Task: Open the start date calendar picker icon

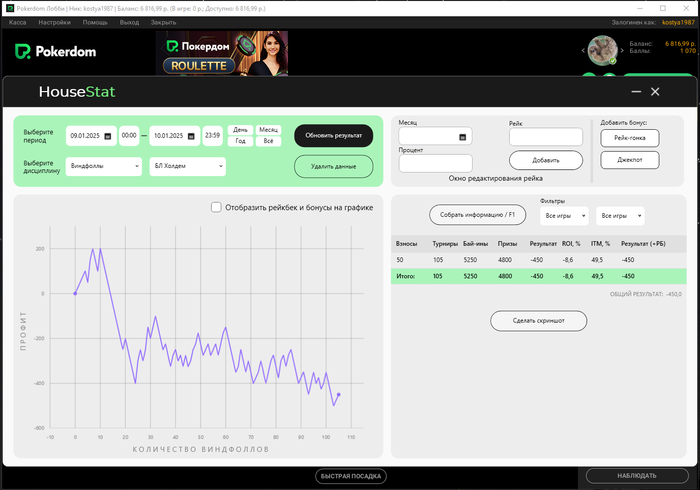Action: pyautogui.click(x=108, y=136)
